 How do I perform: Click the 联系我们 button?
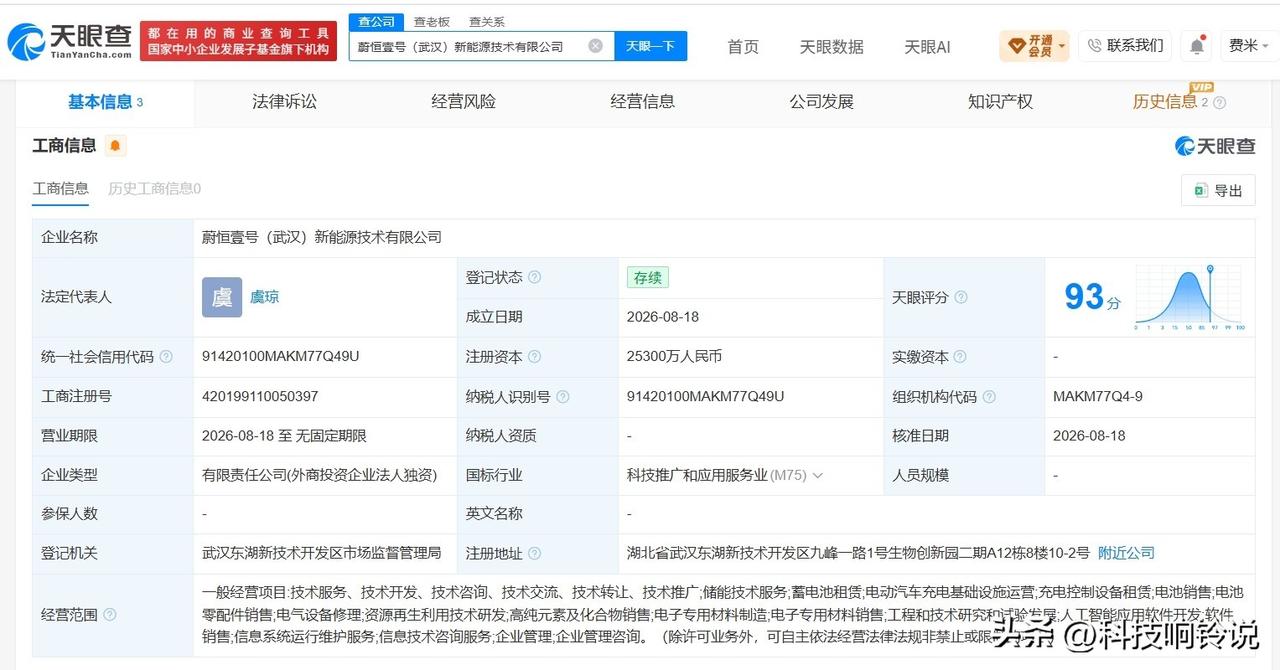(x=1125, y=46)
